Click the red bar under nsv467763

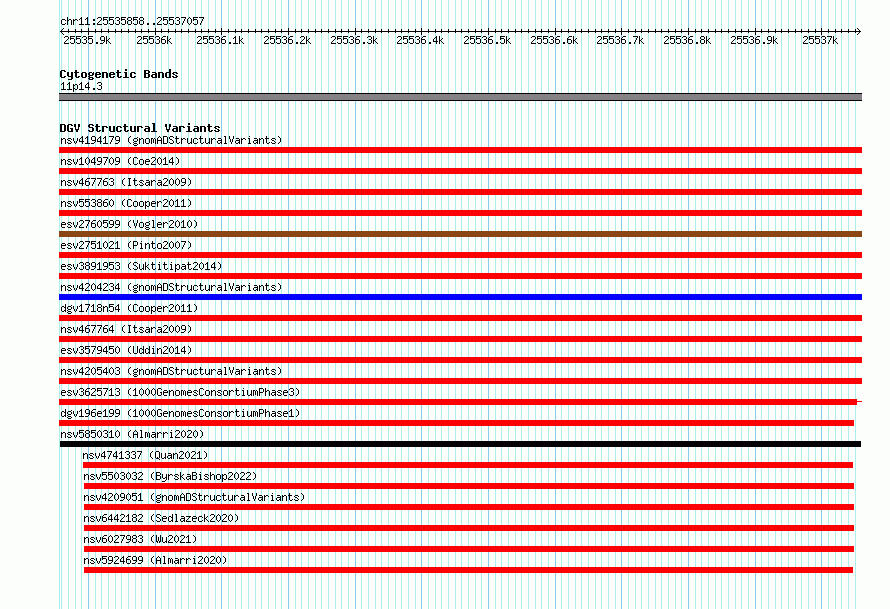(460, 192)
